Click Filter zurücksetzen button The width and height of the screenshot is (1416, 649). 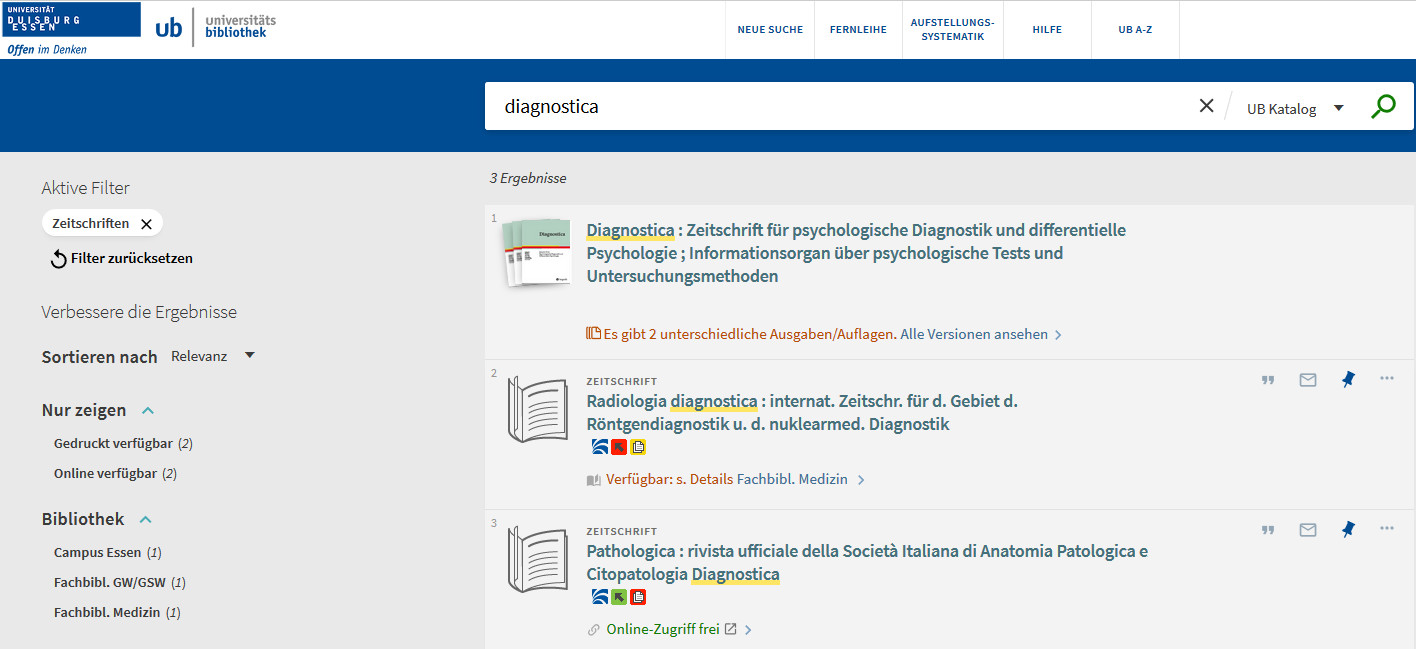121,258
